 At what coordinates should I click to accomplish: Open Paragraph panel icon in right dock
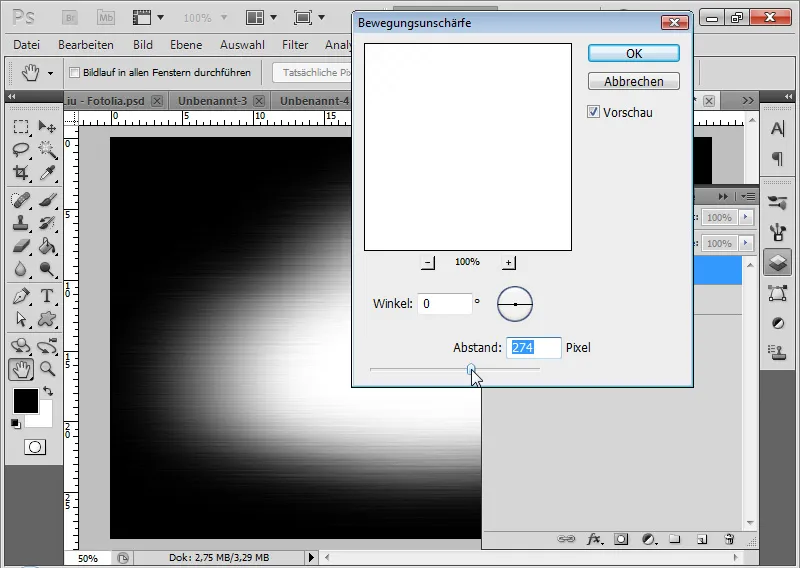pyautogui.click(x=777, y=159)
